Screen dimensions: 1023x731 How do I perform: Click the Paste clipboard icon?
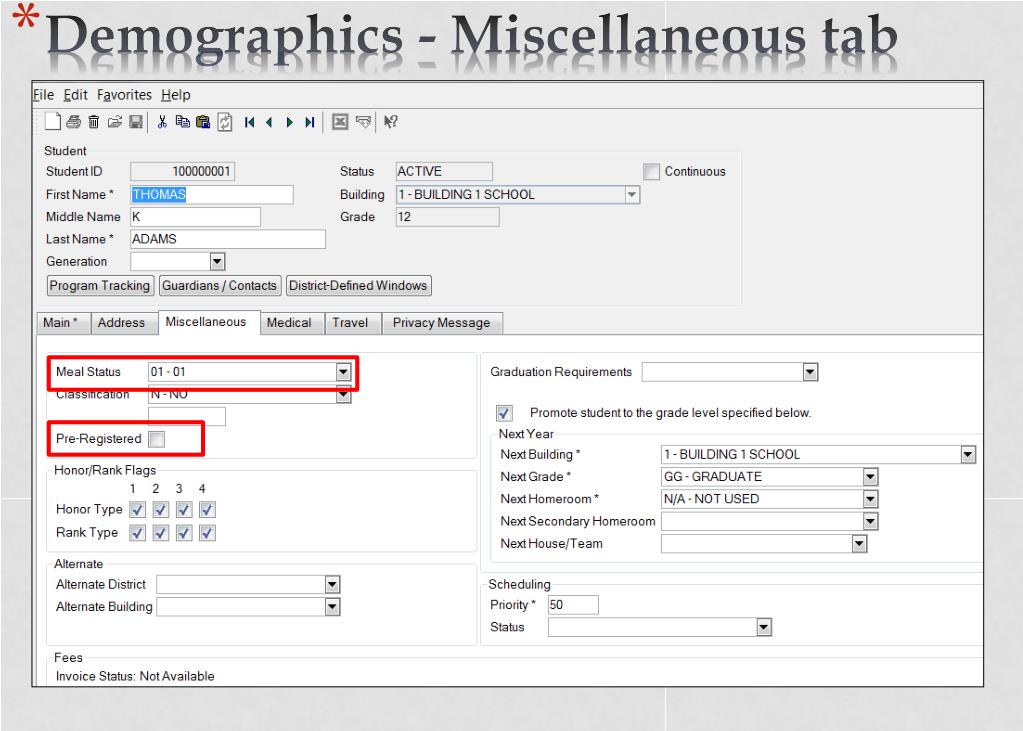point(203,121)
